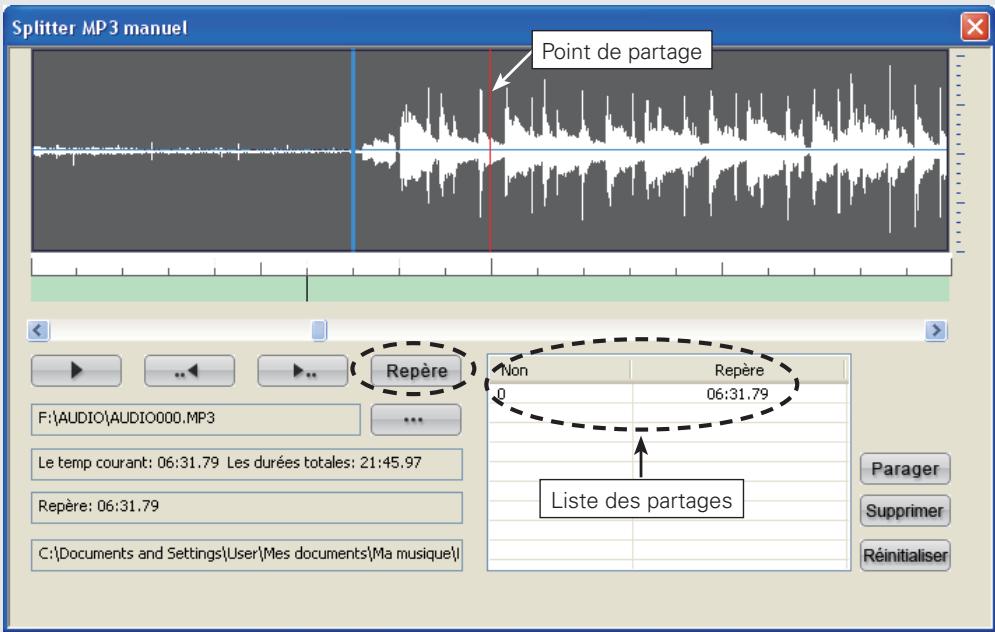Click the output folder path field
Viewport: 995px width, 632px height.
[247, 555]
